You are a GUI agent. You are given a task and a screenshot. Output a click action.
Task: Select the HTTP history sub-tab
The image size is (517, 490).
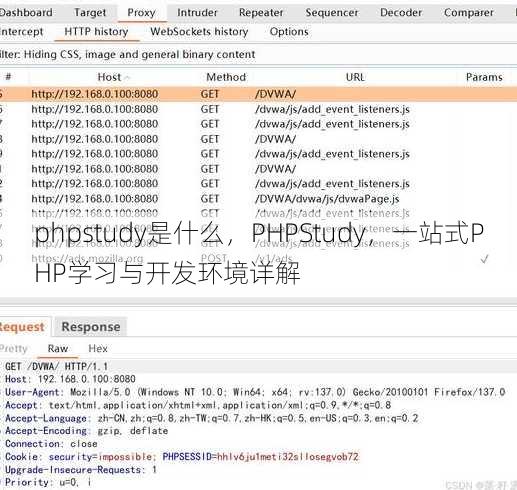(96, 32)
